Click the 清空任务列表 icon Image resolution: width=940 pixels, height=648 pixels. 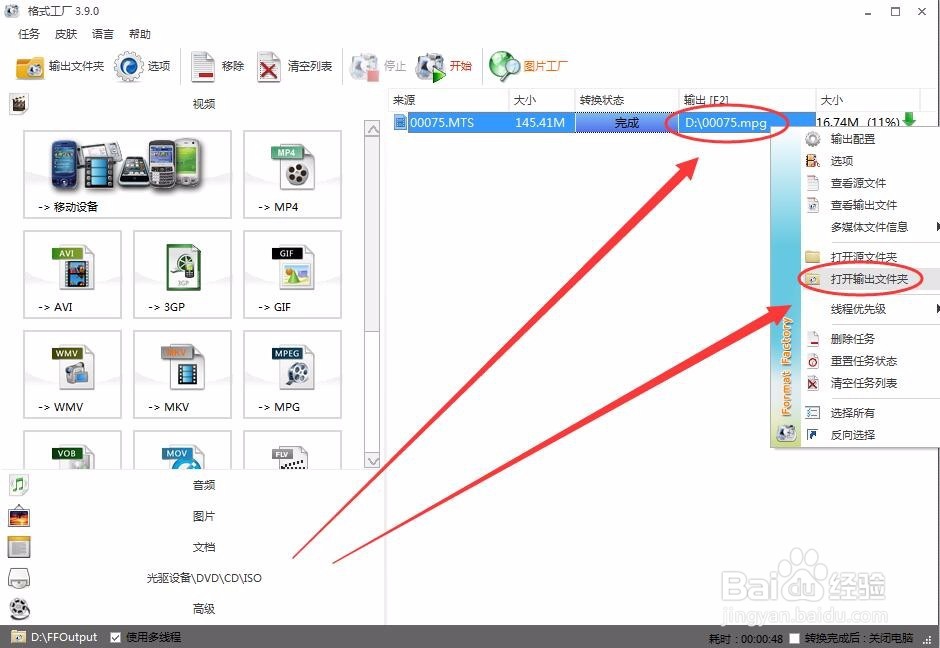click(x=812, y=383)
